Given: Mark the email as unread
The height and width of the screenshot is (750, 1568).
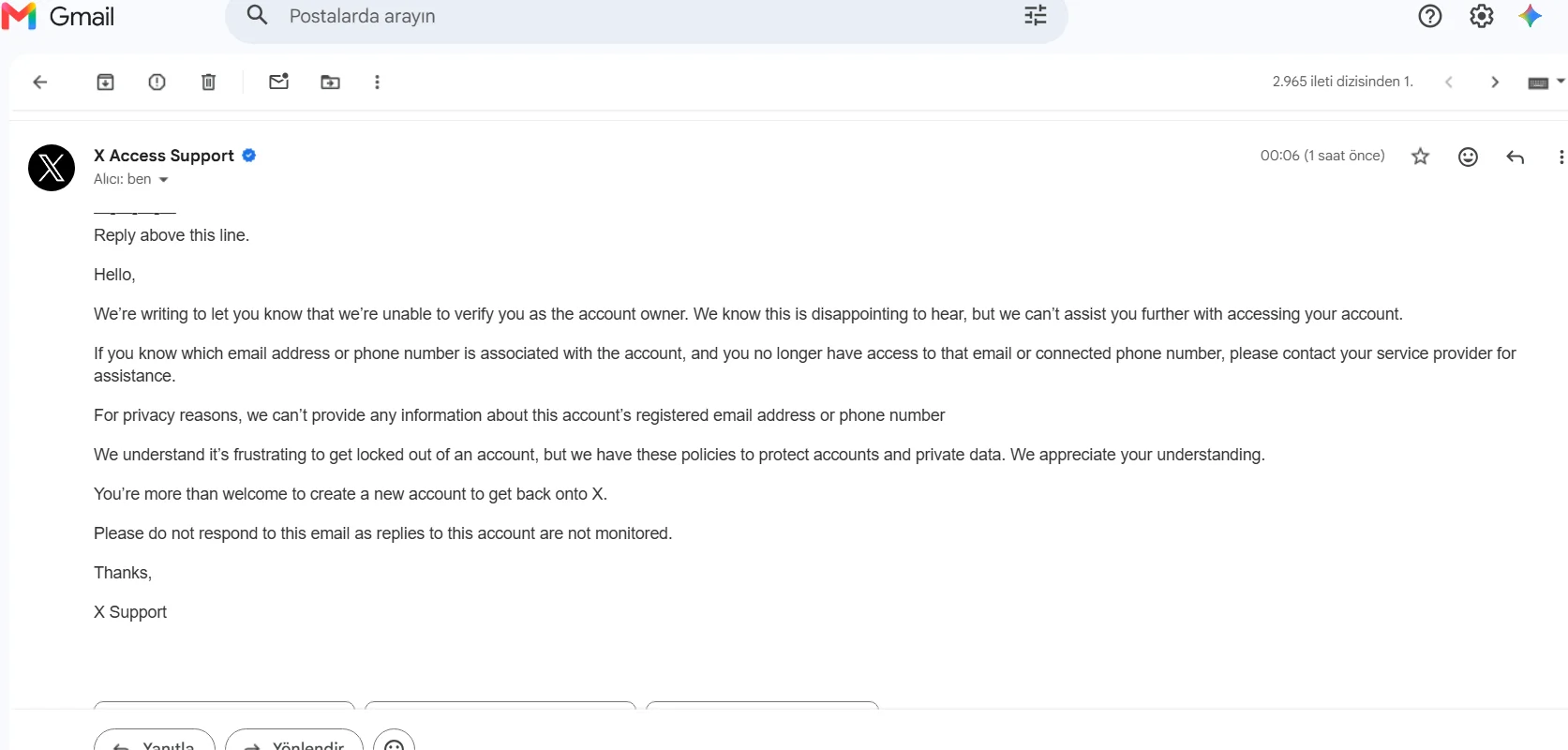Looking at the screenshot, I should 279,82.
